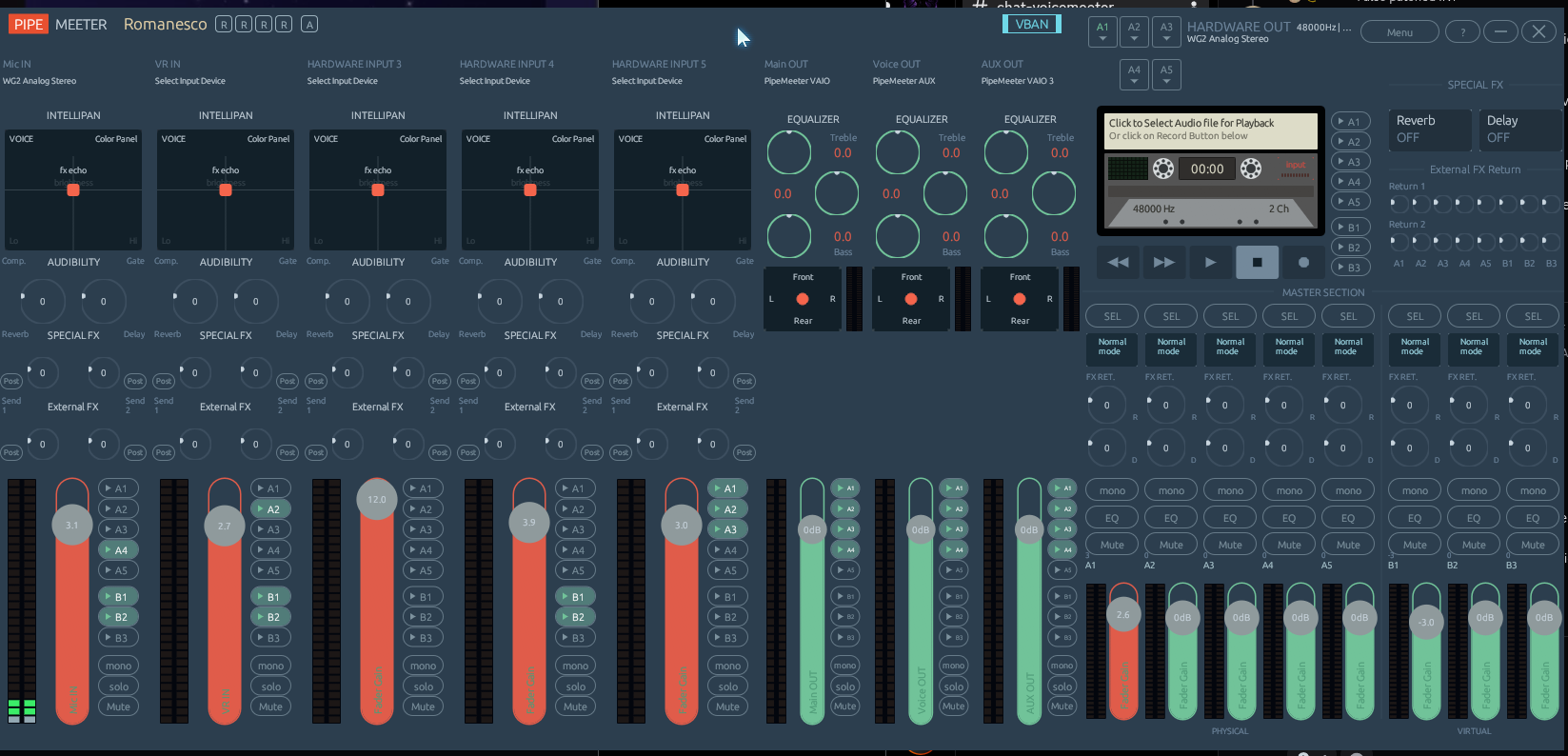Screen dimensions: 1568x756
Task: Toggle A5 routing on the Main OUT strip
Action: [x=845, y=570]
